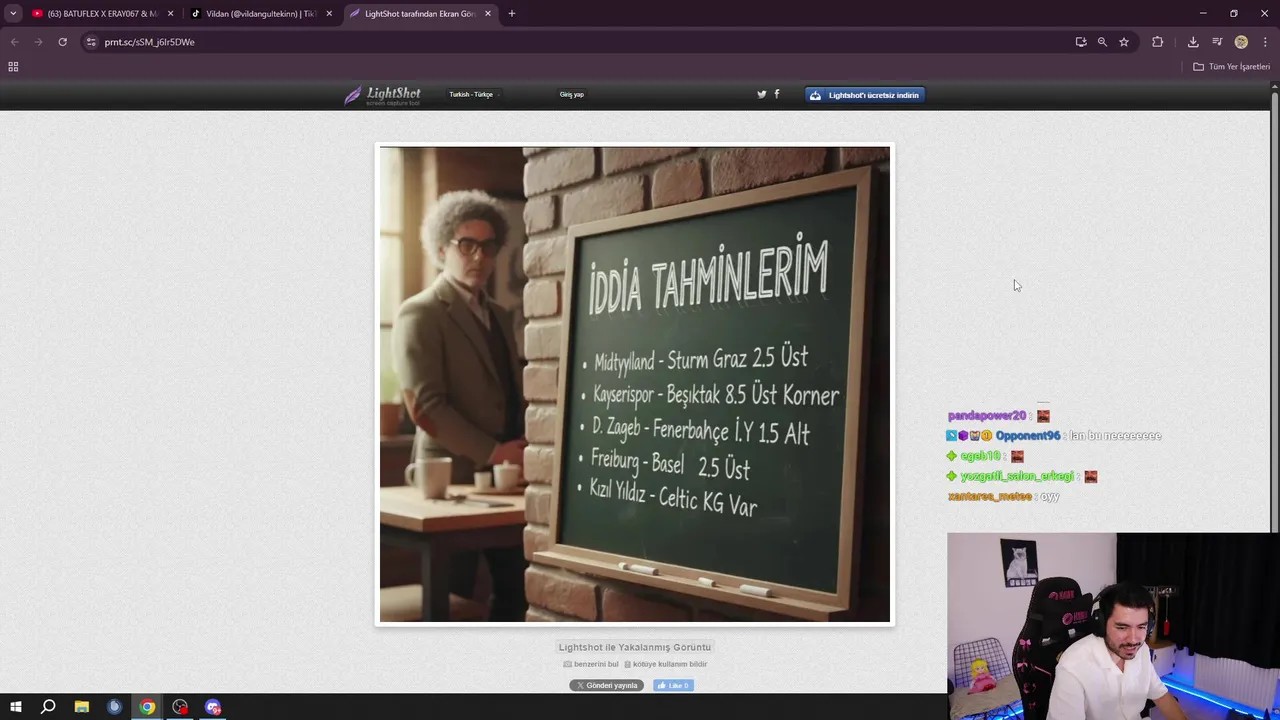Screen dimensions: 1280x720
Task: Open the Chrome profile avatar
Action: pos(1241,42)
